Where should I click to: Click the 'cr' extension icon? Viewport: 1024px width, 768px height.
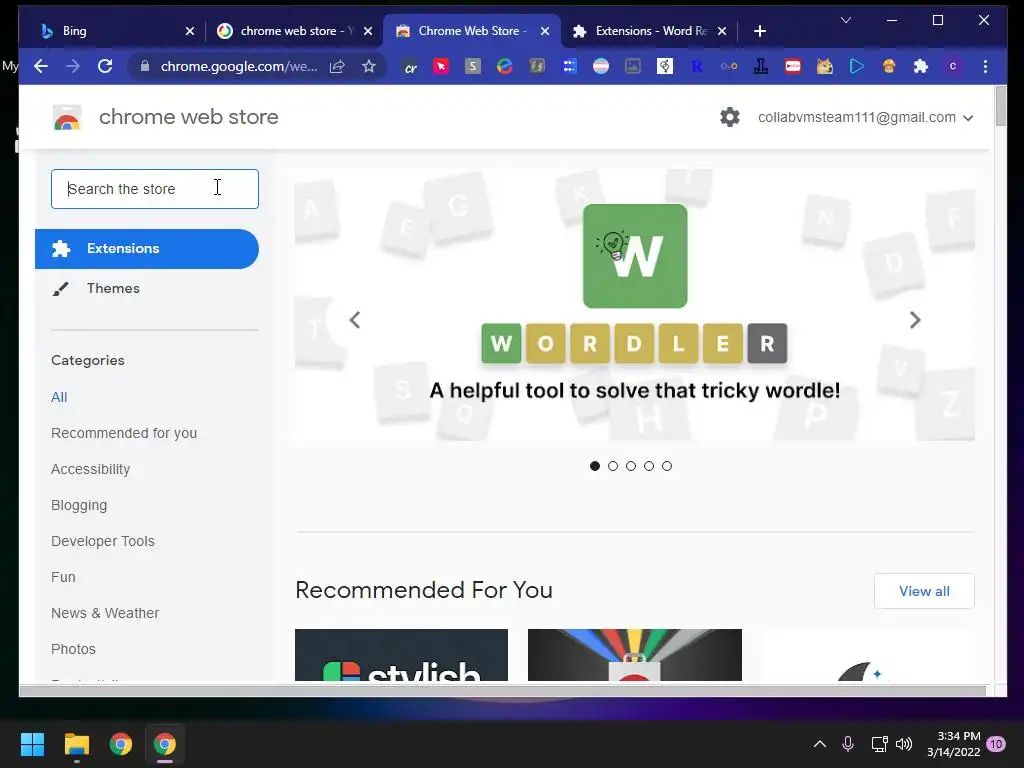410,67
